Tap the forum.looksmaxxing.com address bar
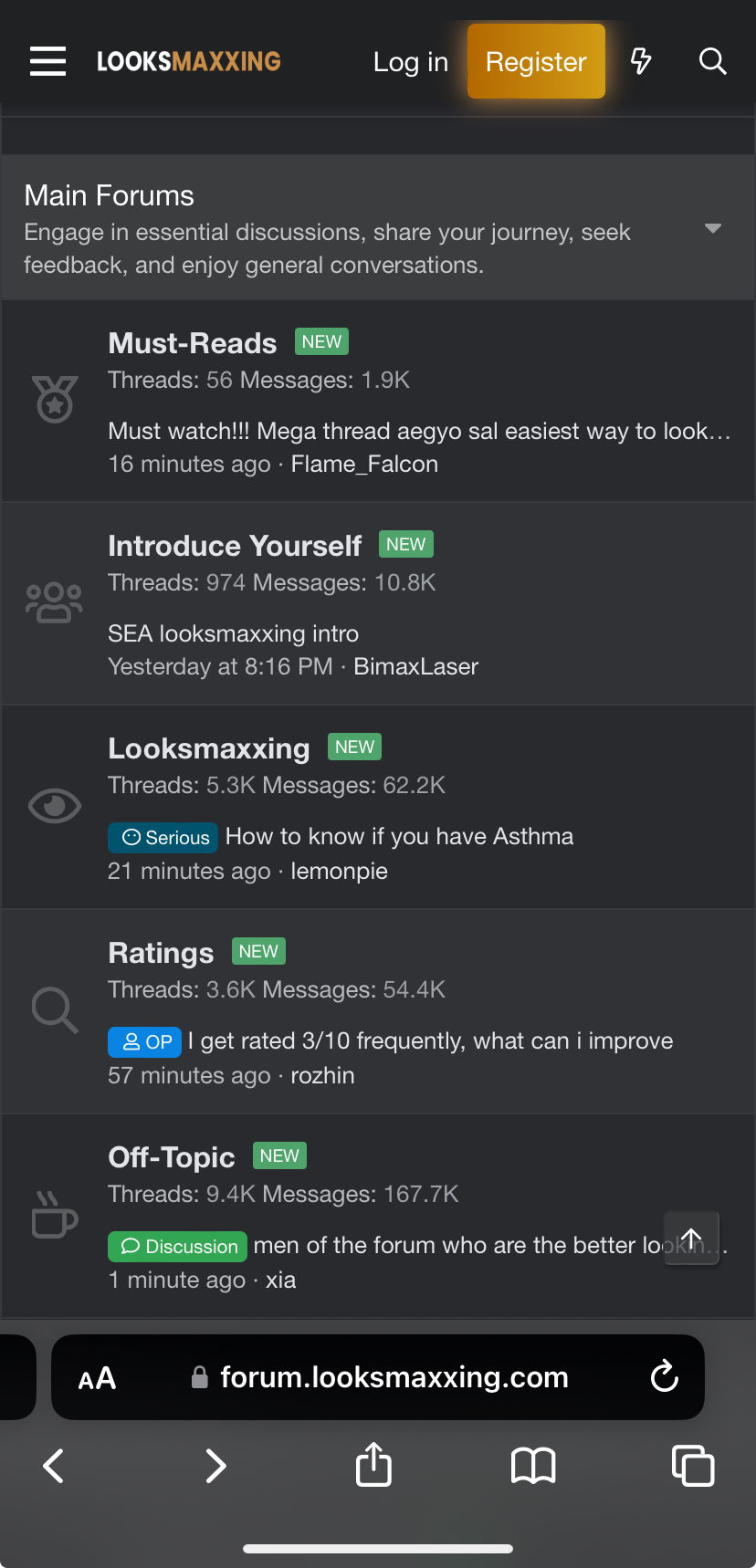The image size is (756, 1568). [x=394, y=1377]
